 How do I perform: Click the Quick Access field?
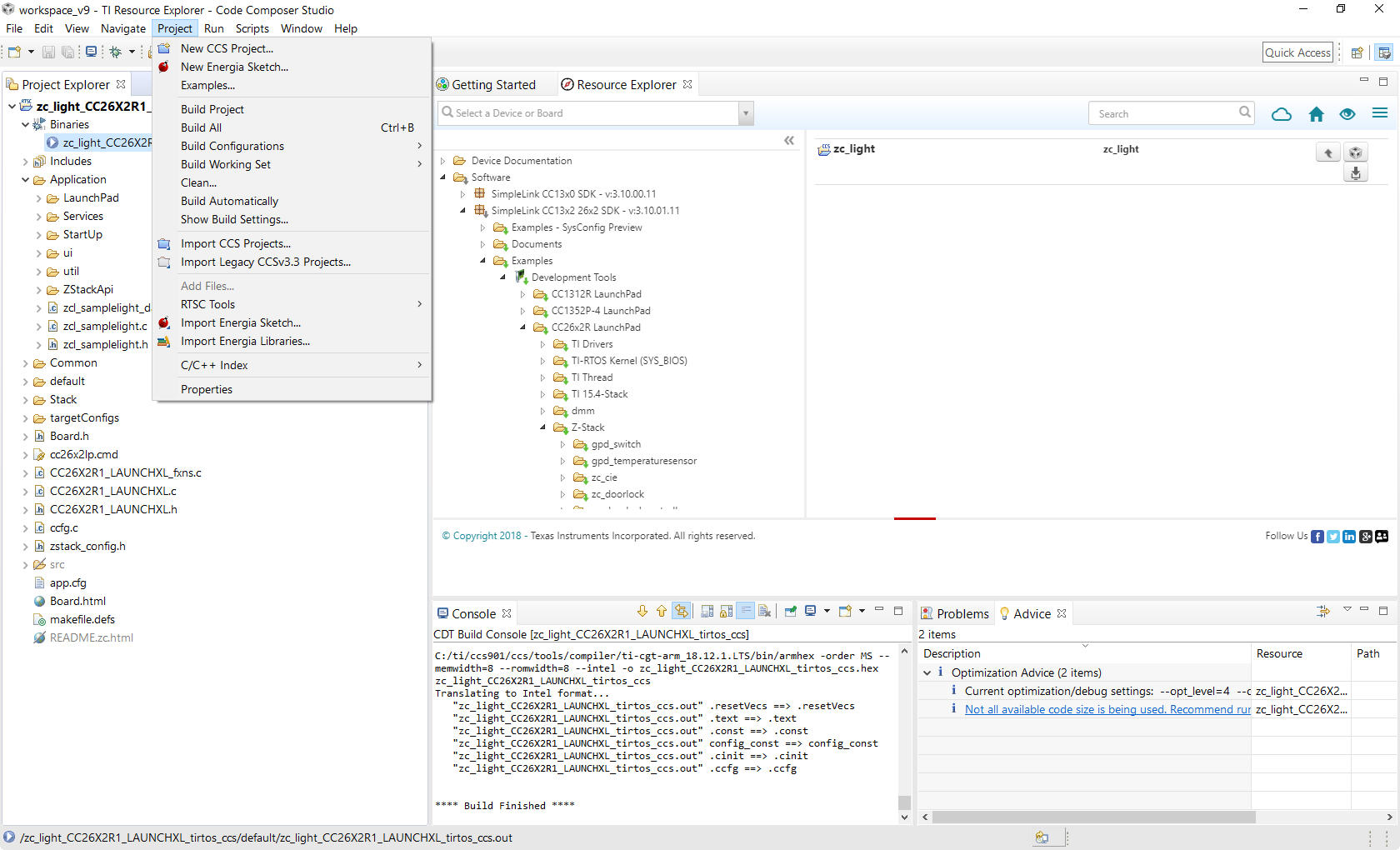1297,52
